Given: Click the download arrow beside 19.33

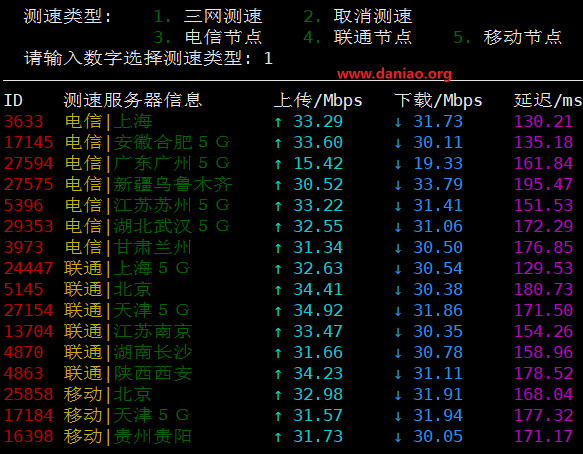Looking at the screenshot, I should click(x=398, y=164).
